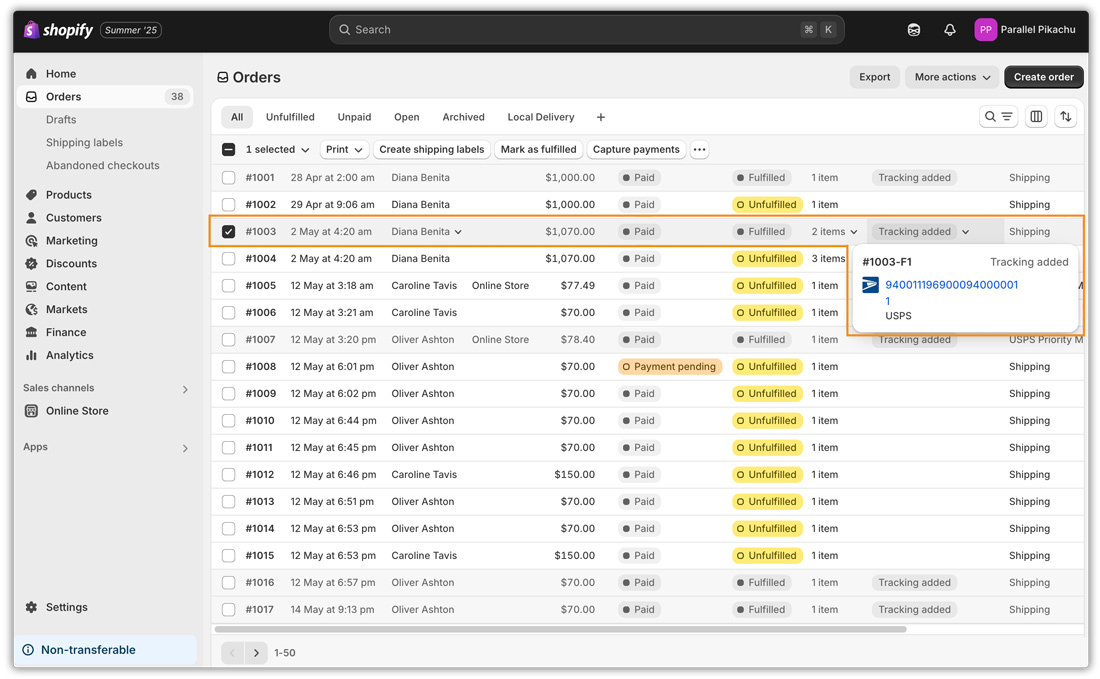
Task: Click the Discounts badge icon
Action: coord(31,264)
